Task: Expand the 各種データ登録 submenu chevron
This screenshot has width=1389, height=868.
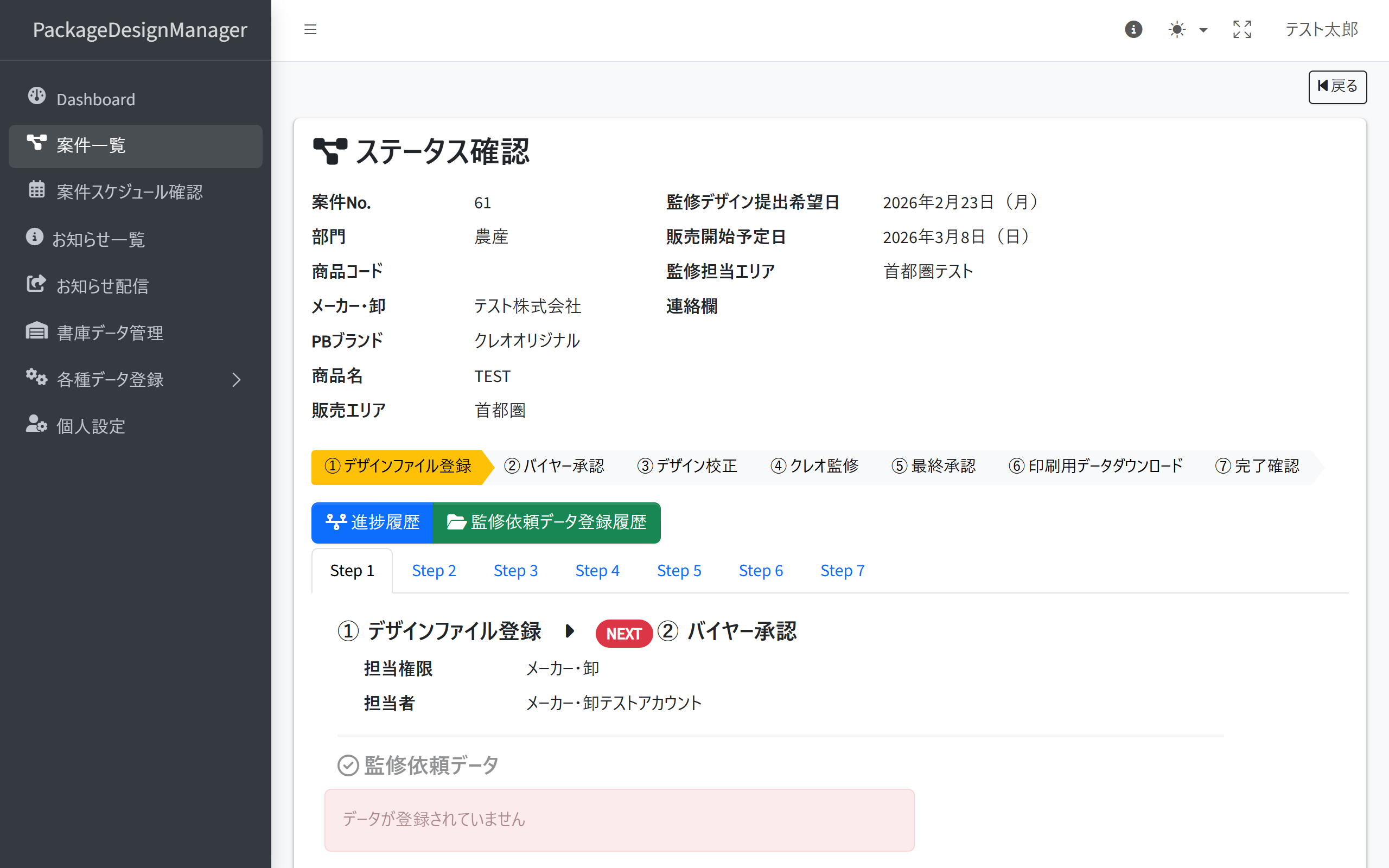Action: pyautogui.click(x=236, y=379)
